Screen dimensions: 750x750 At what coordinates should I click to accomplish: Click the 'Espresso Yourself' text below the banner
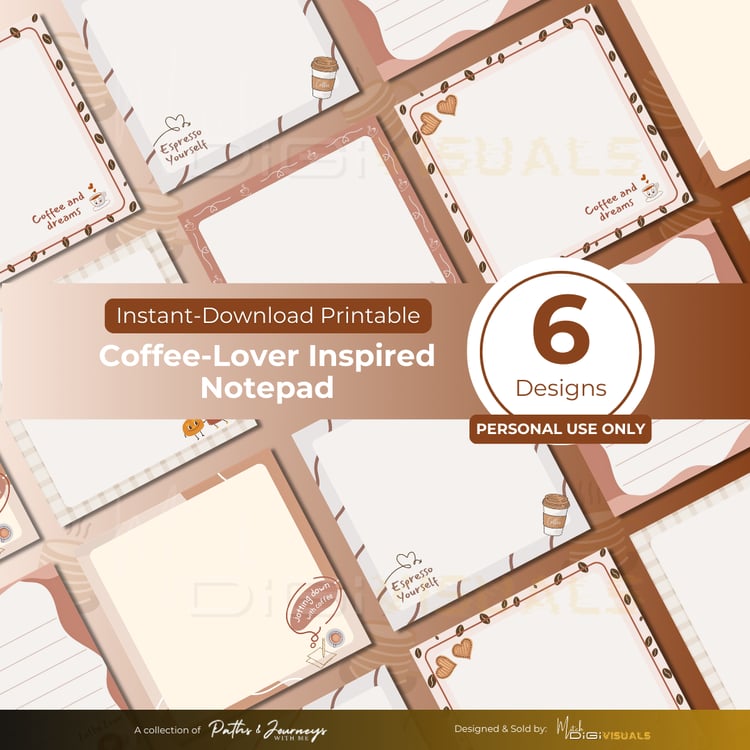click(414, 584)
